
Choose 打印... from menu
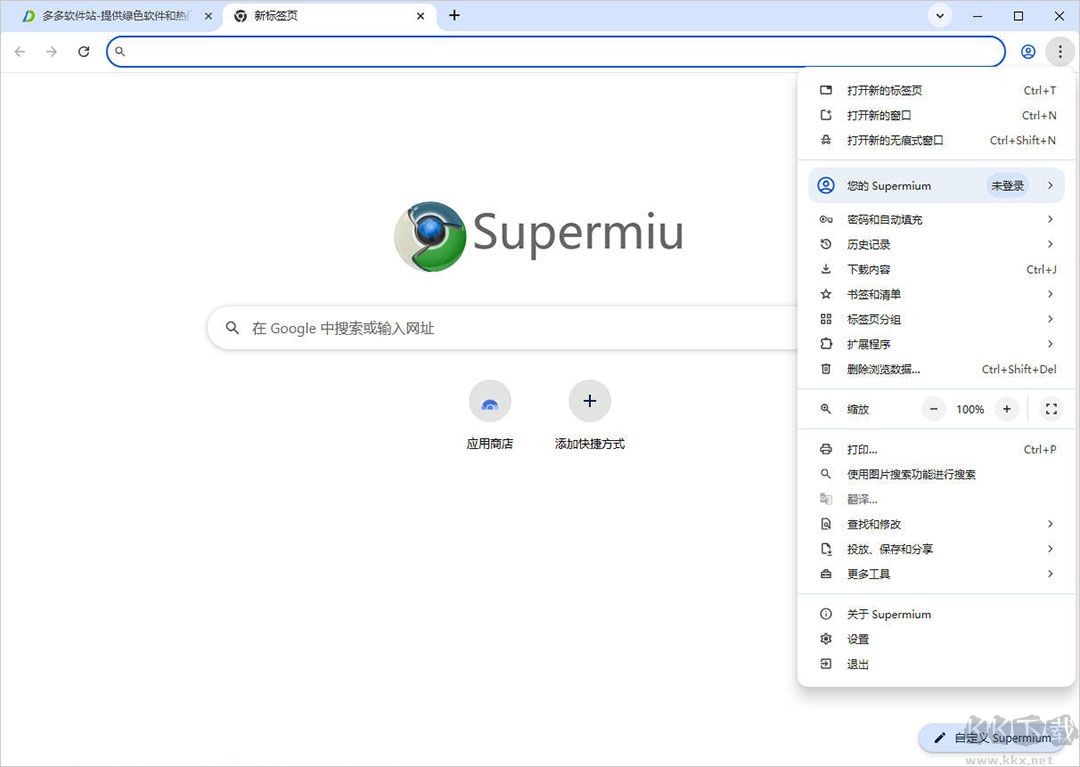[x=937, y=449]
